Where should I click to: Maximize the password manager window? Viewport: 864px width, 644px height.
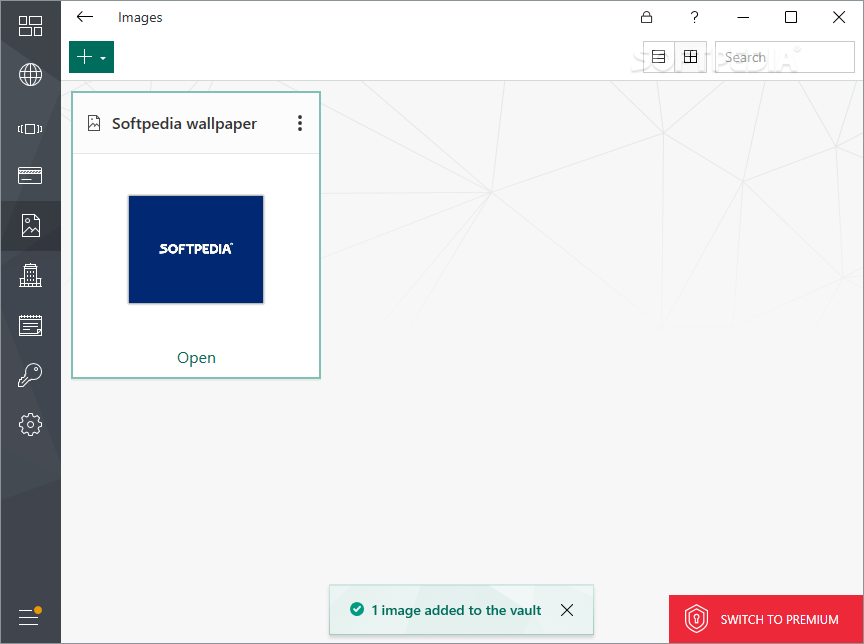click(791, 17)
